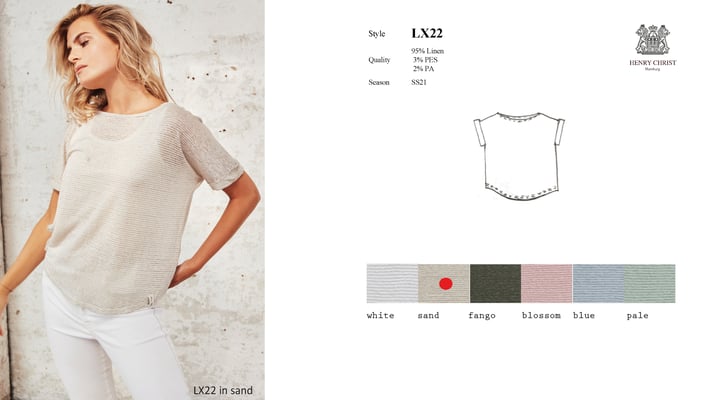Viewport: 706px width, 400px height.
Task: Click the 'pale' color label
Action: pos(638,315)
